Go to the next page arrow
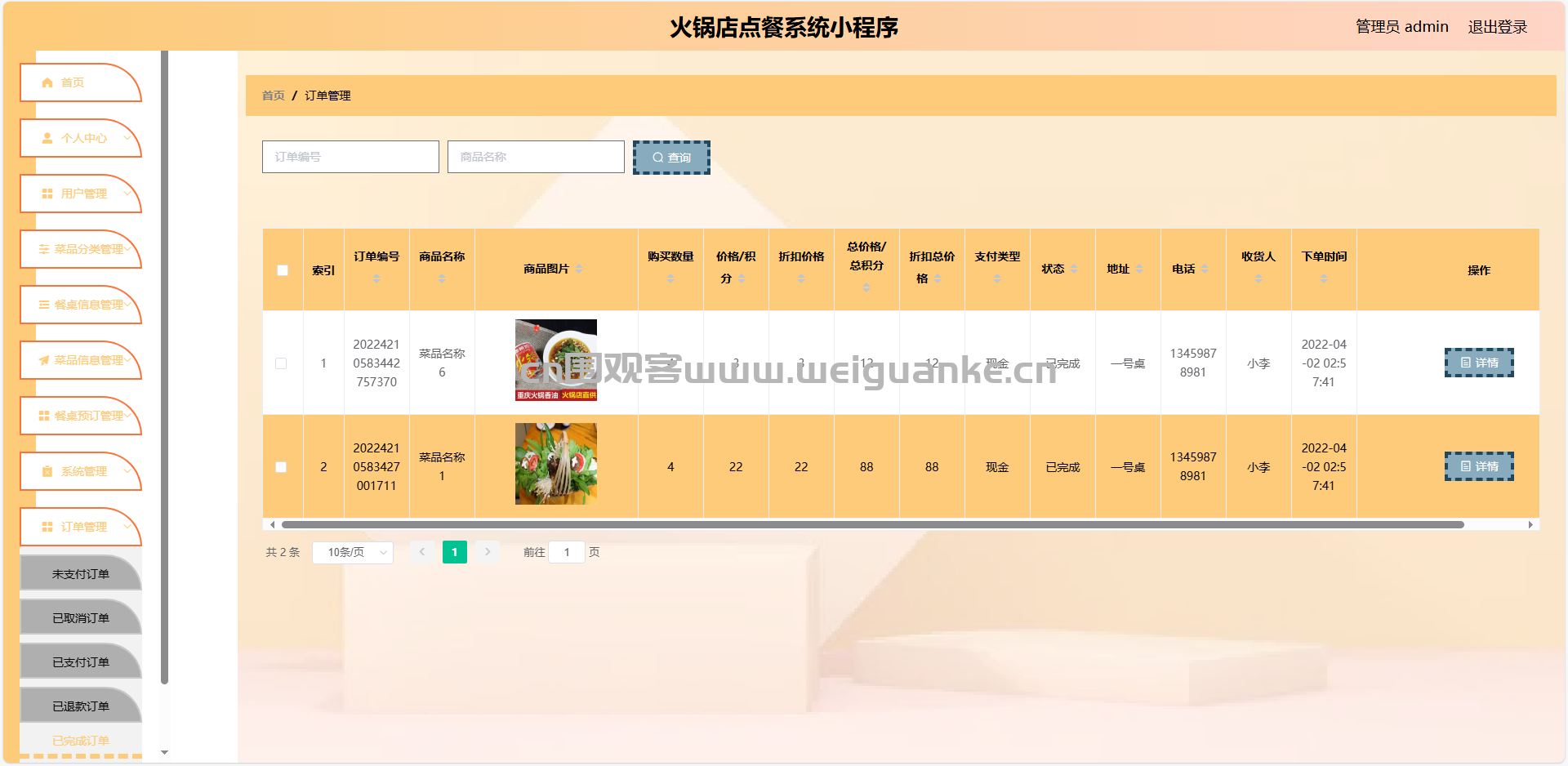Image resolution: width=1568 pixels, height=766 pixels. click(x=488, y=552)
